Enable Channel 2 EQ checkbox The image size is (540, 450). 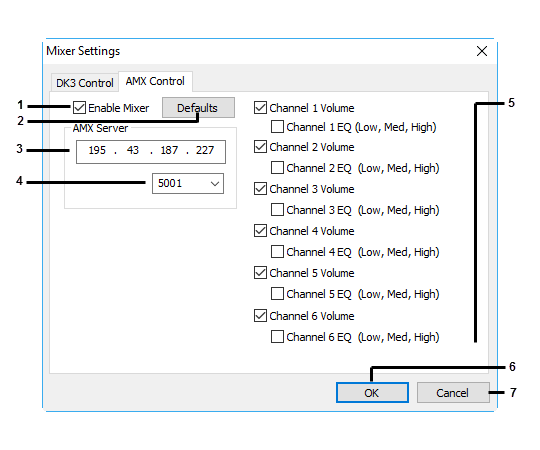277,168
